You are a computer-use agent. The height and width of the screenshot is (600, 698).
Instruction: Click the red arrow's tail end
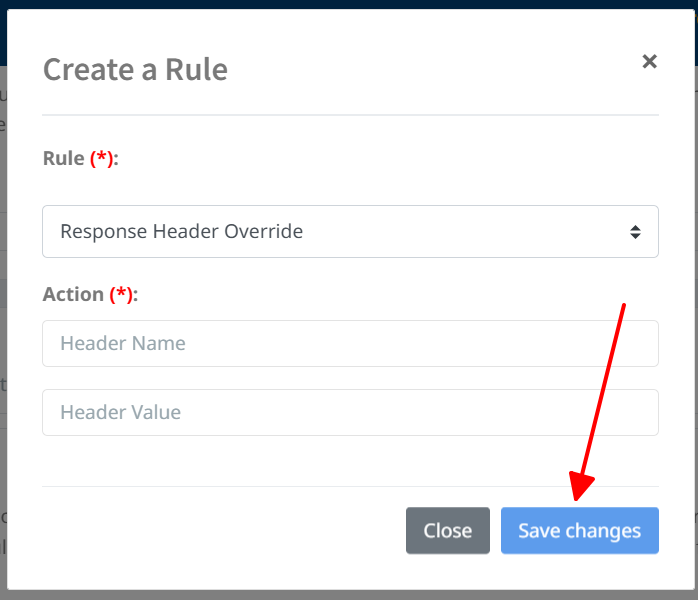click(x=625, y=304)
